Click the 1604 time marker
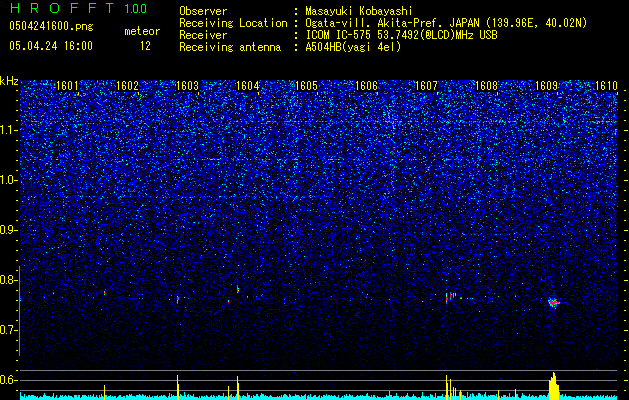Screen dimensions: 629x400 coord(248,86)
